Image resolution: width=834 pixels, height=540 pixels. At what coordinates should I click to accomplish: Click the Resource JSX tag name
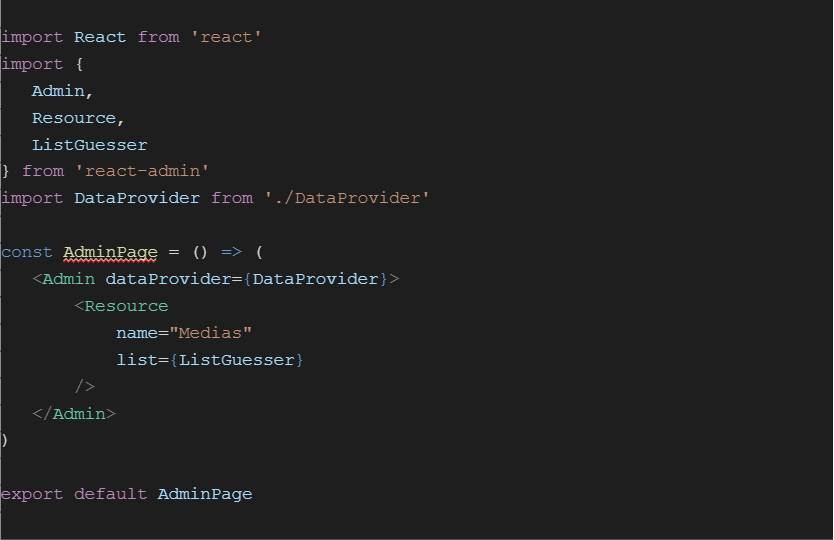pos(126,306)
